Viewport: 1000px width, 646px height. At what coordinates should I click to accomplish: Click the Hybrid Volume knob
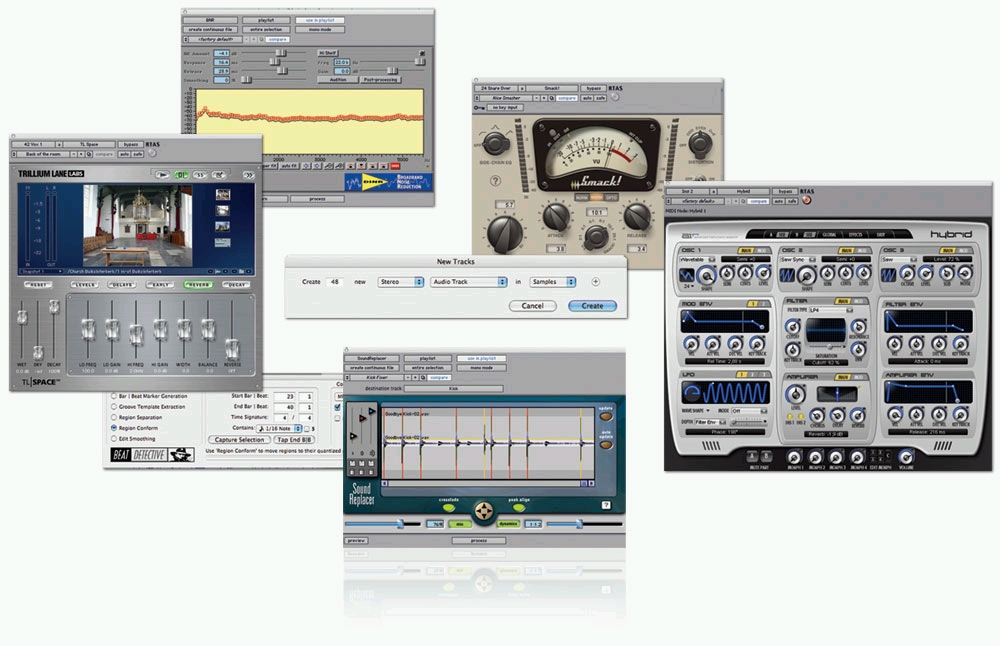pyautogui.click(x=906, y=457)
